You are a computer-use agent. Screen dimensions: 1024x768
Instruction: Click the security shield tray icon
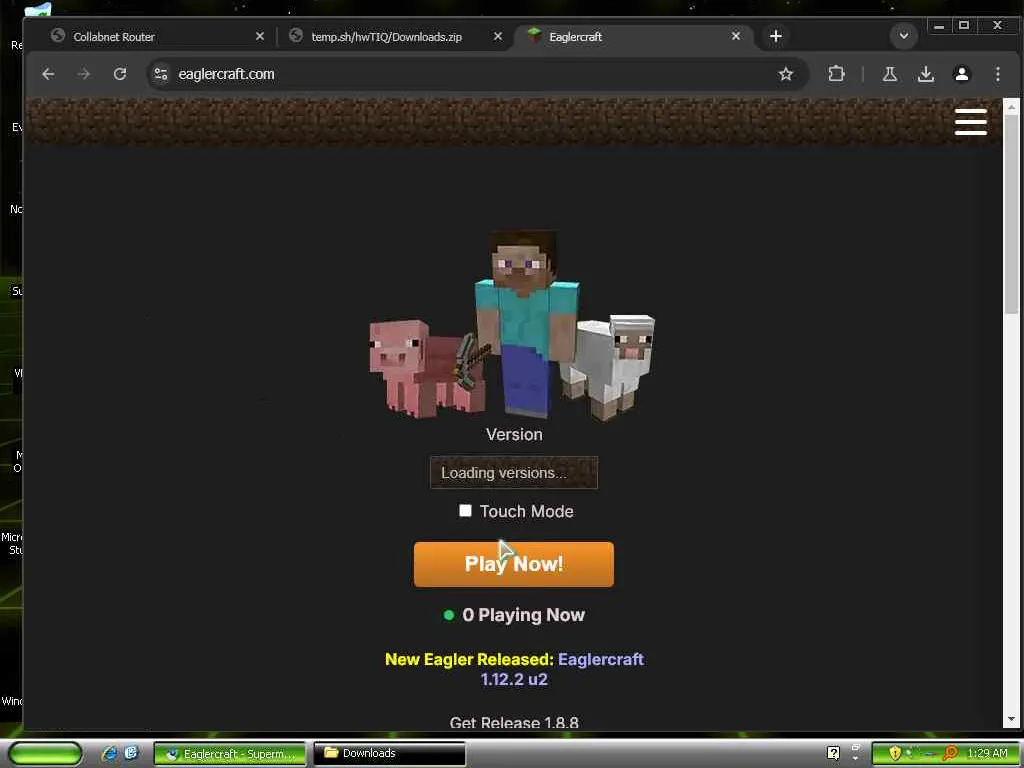tap(895, 754)
